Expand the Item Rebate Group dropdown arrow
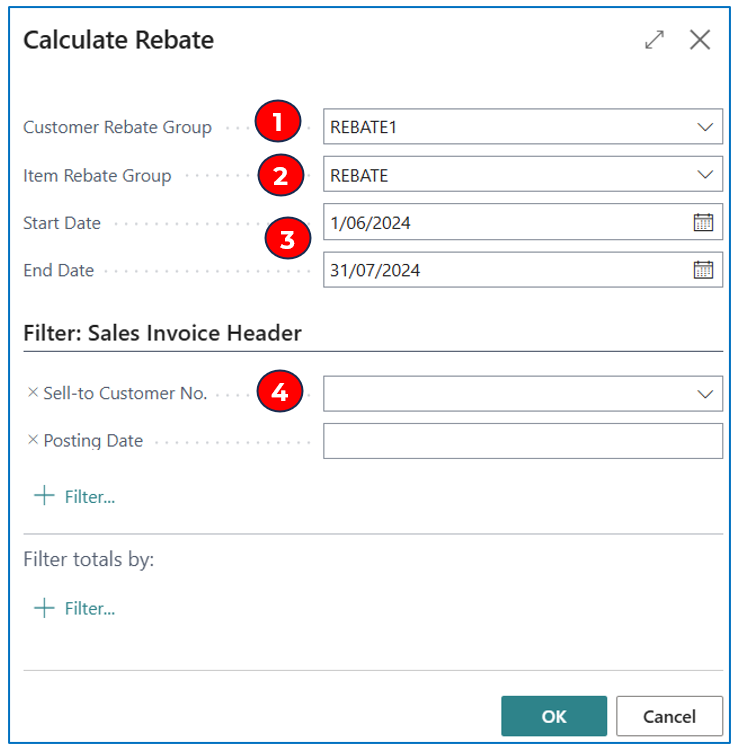Image resolution: width=738 pixels, height=749 pixels. pyautogui.click(x=705, y=175)
